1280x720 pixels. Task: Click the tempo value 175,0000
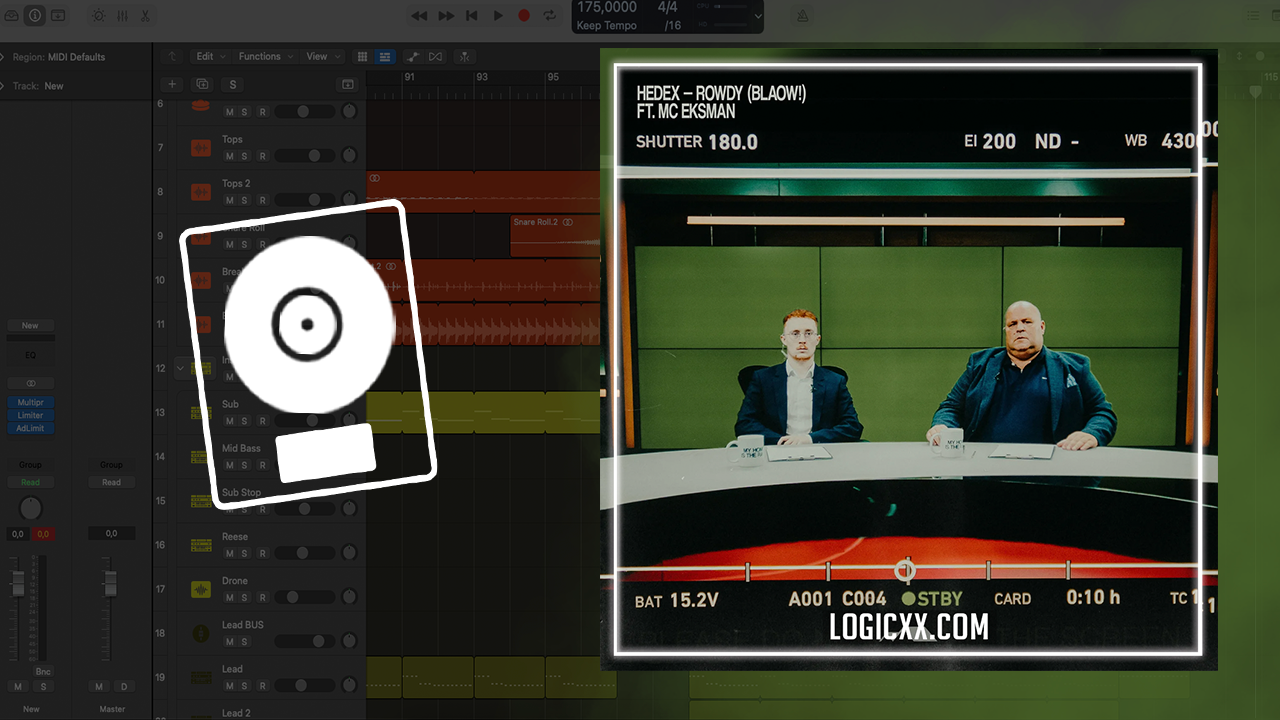(607, 7)
